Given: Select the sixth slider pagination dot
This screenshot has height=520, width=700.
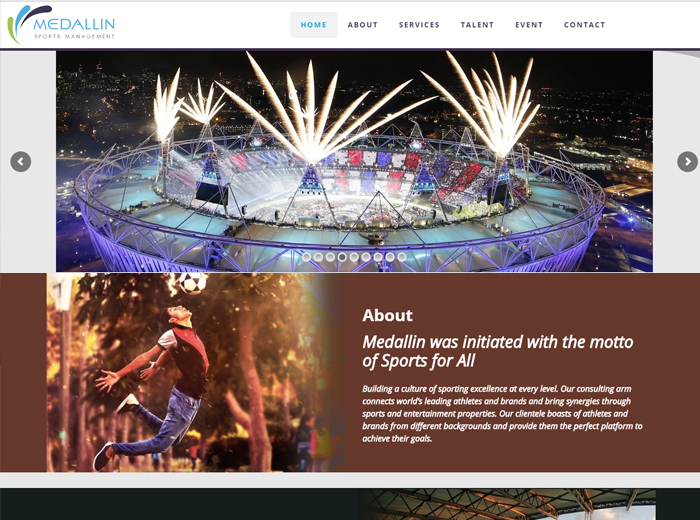Looking at the screenshot, I should point(366,257).
